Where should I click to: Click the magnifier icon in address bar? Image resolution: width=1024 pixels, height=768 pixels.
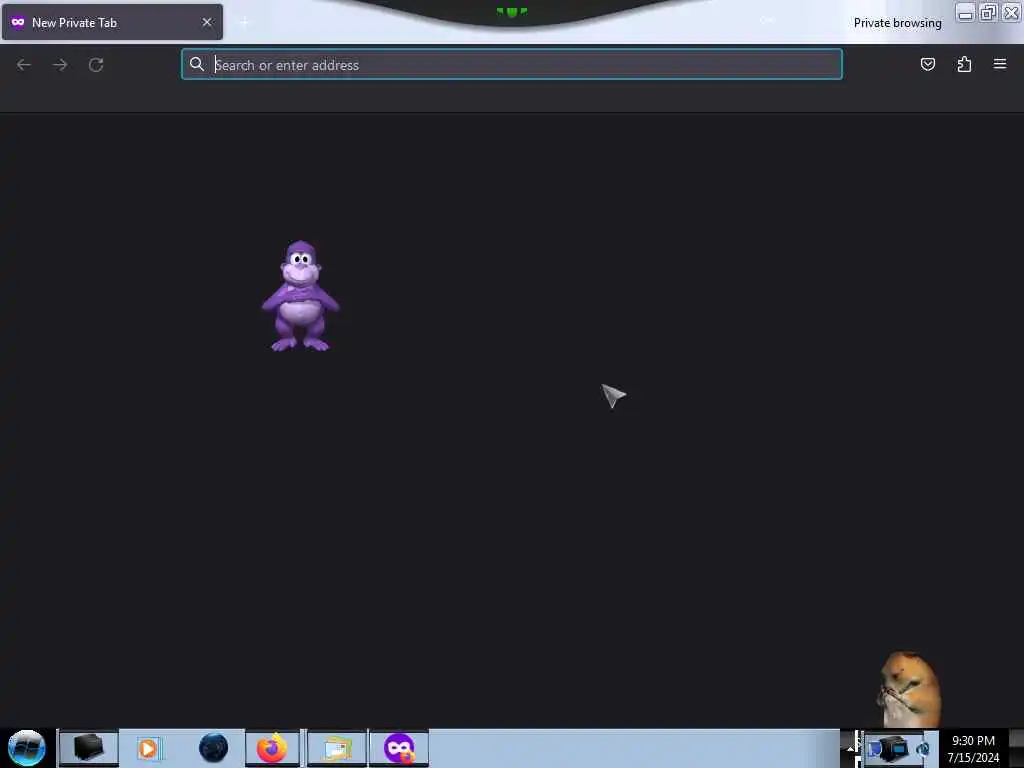coord(197,64)
